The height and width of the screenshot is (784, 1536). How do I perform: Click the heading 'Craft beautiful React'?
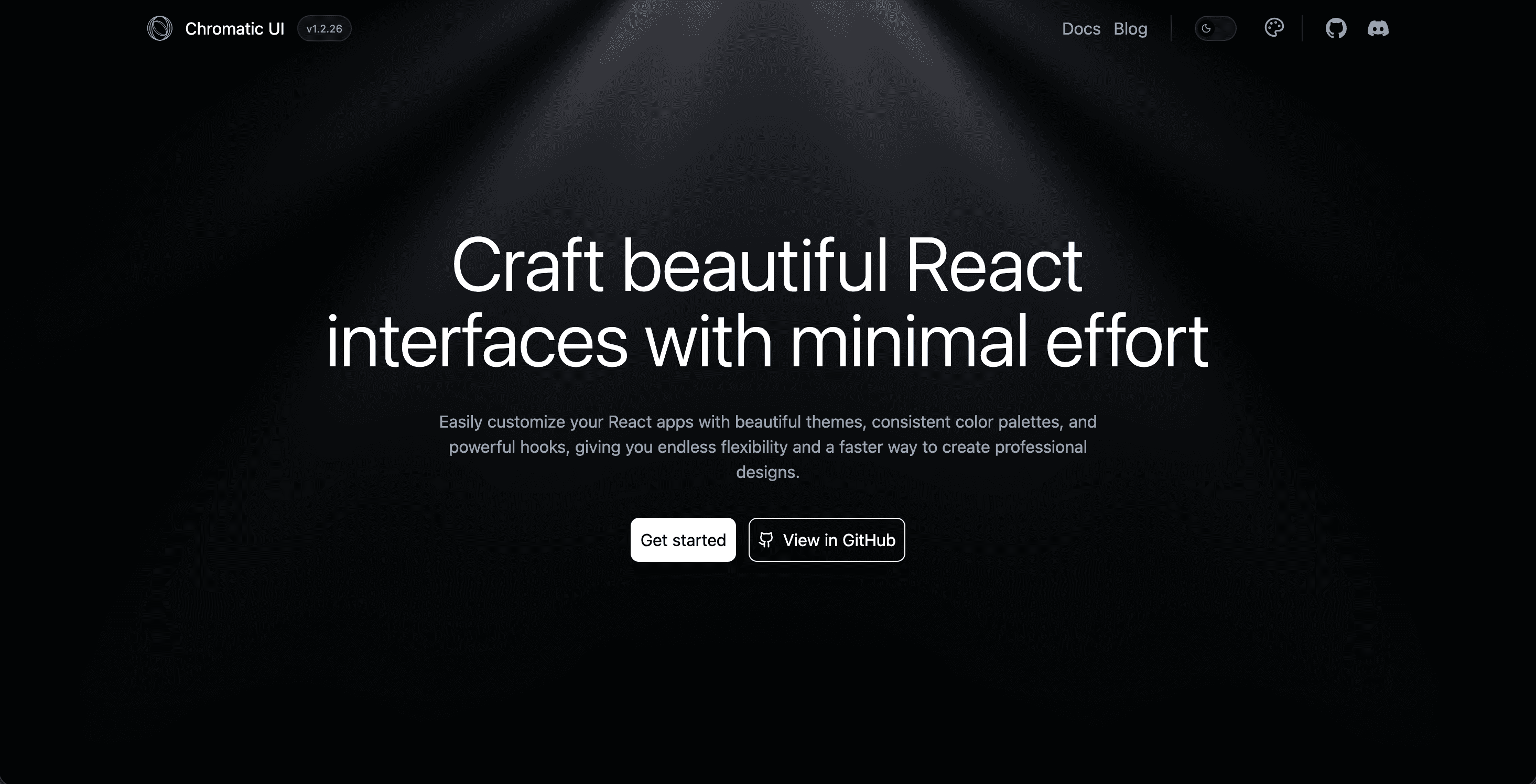(767, 265)
